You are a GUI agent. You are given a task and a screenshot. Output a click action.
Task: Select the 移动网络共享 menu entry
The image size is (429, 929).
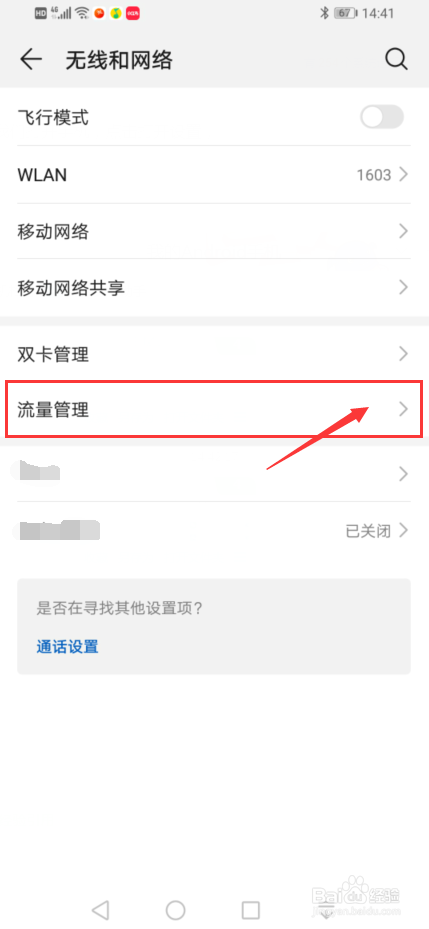(214, 288)
